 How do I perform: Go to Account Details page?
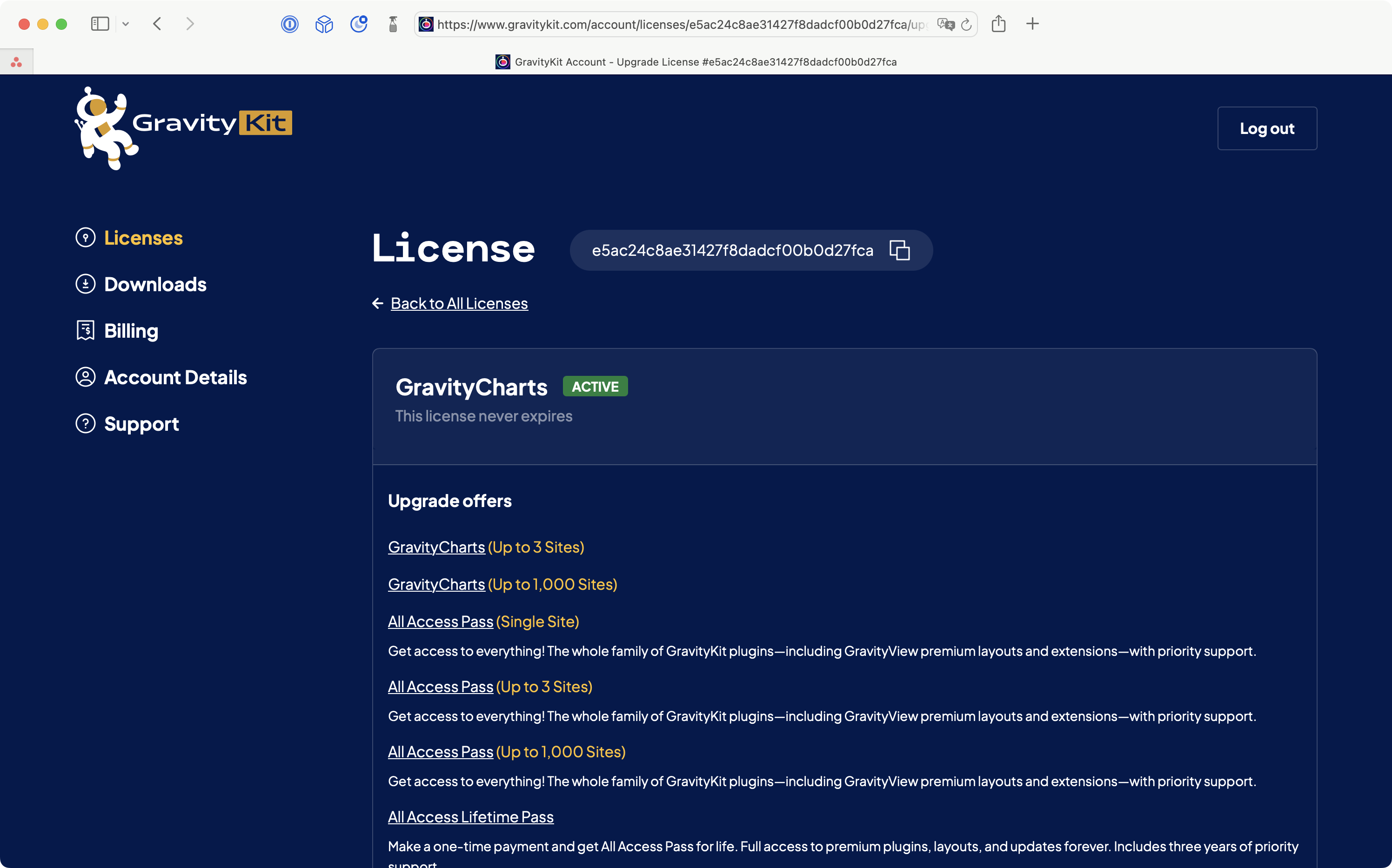click(x=175, y=377)
